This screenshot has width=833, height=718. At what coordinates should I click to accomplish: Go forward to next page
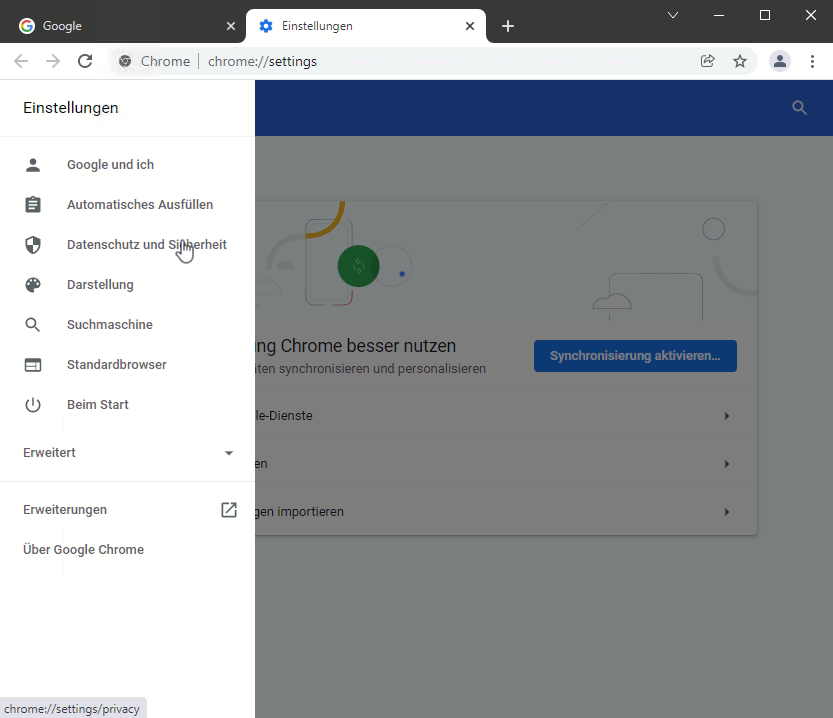click(x=53, y=61)
